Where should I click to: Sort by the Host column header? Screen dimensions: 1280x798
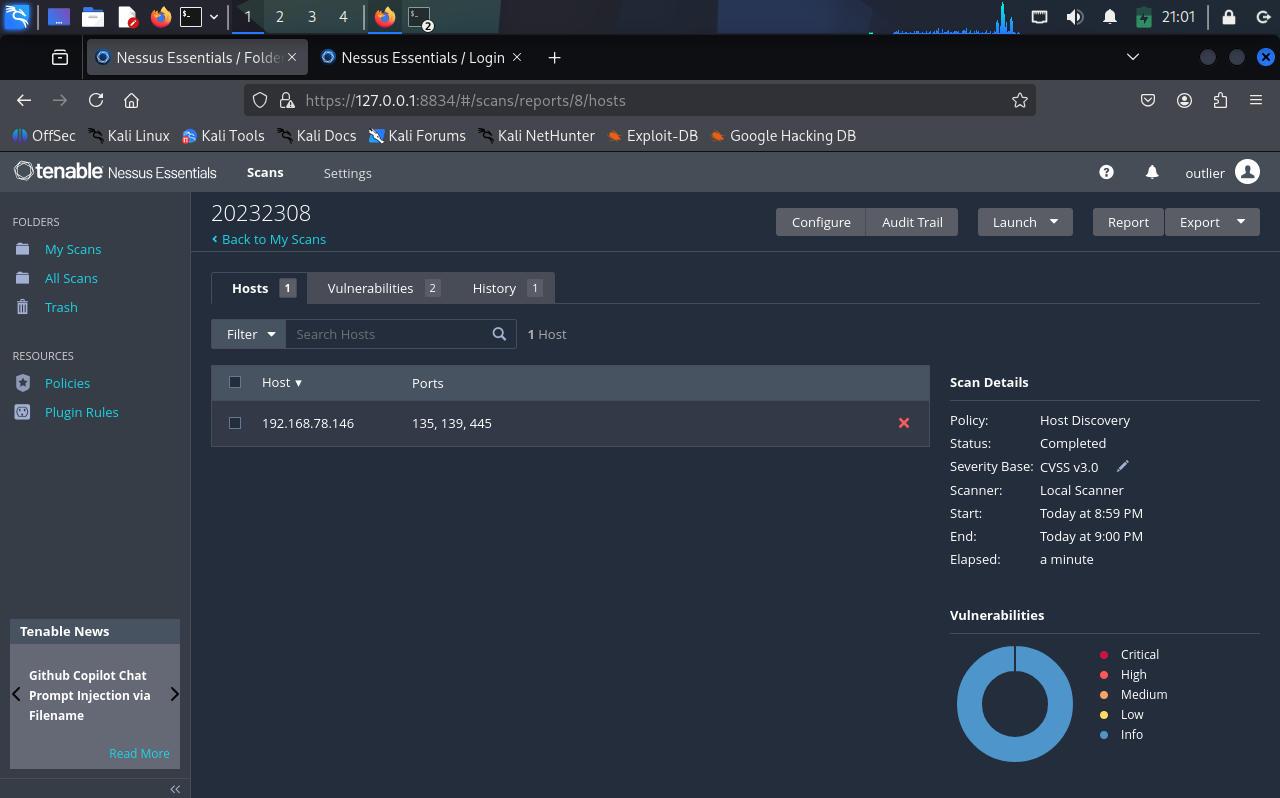(281, 383)
